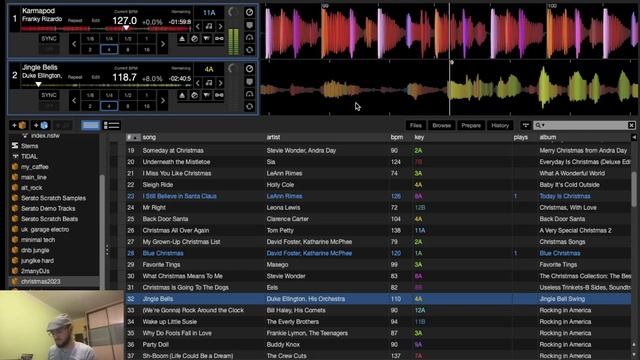The width and height of the screenshot is (640, 360).
Task: Click the tempo range clock icon deck 1
Action: coord(249,12)
